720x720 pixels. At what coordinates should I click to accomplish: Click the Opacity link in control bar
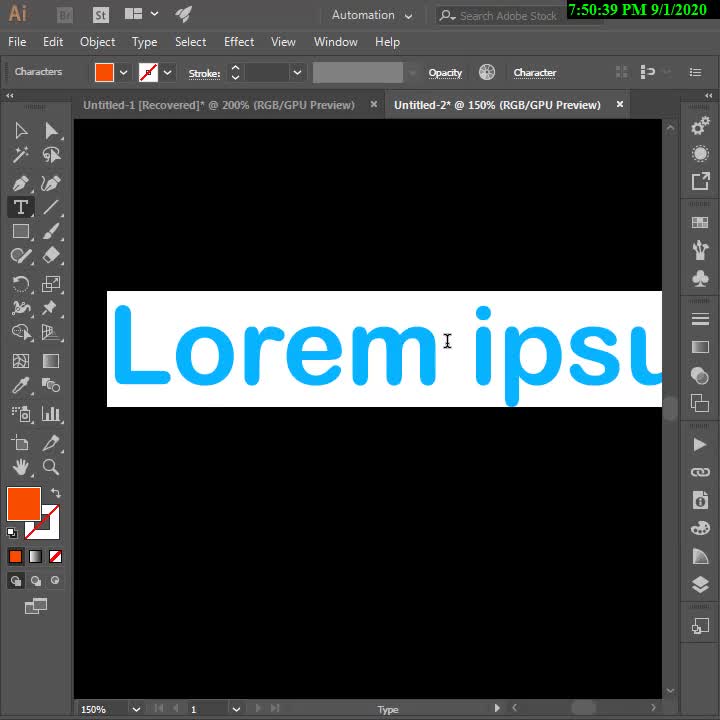445,72
